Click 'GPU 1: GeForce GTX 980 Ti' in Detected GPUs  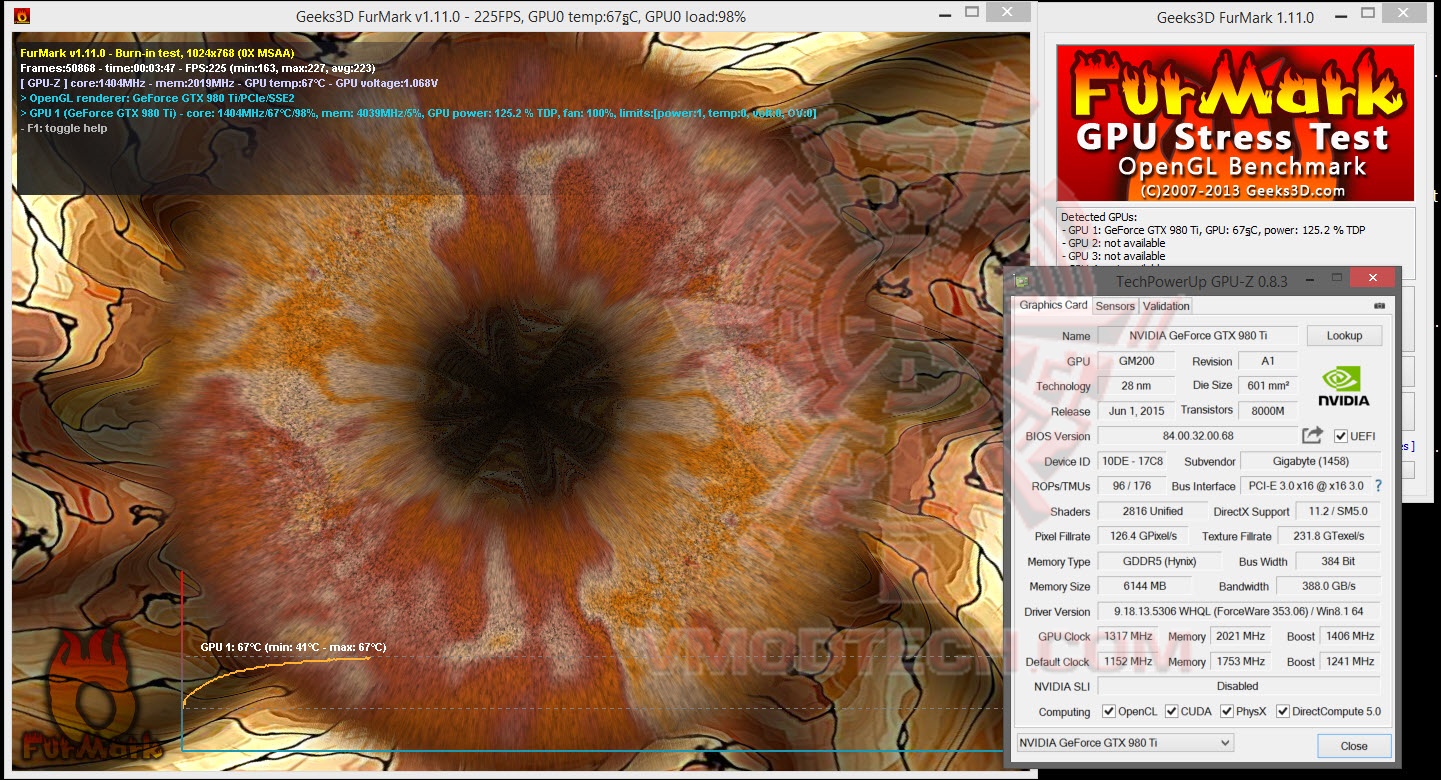[x=1213, y=230]
